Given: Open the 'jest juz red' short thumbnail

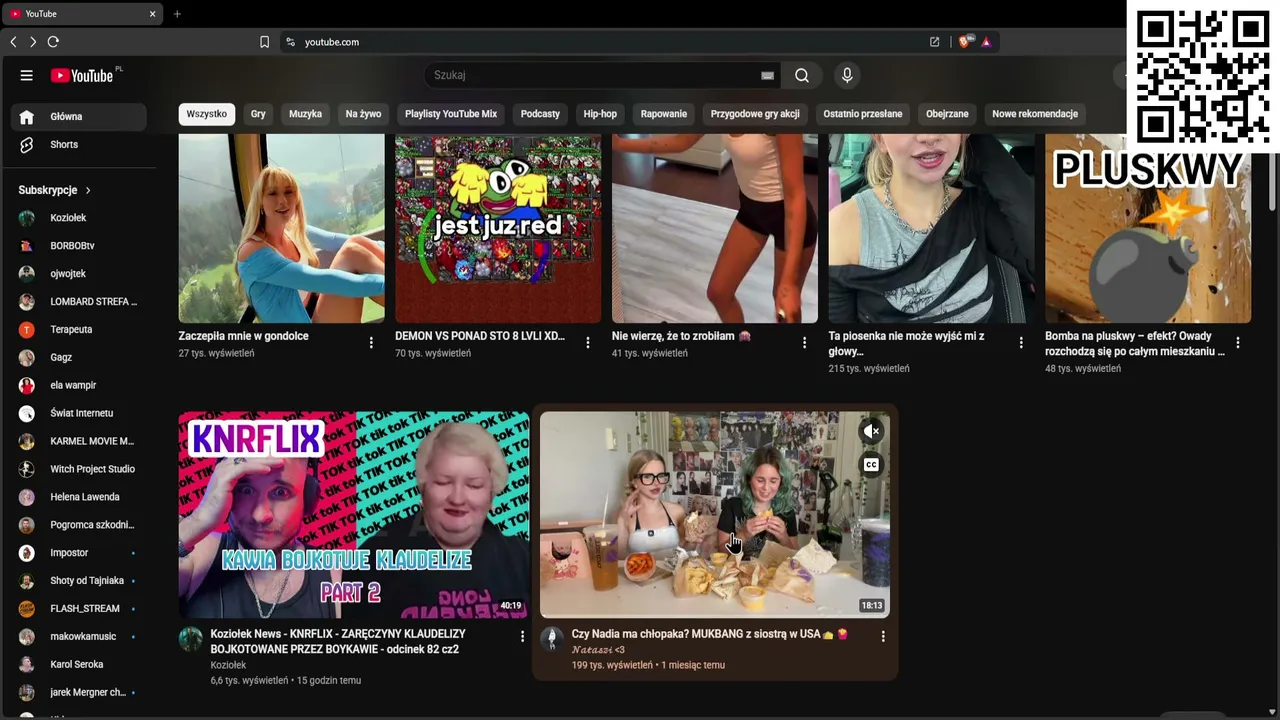Looking at the screenshot, I should [x=498, y=228].
